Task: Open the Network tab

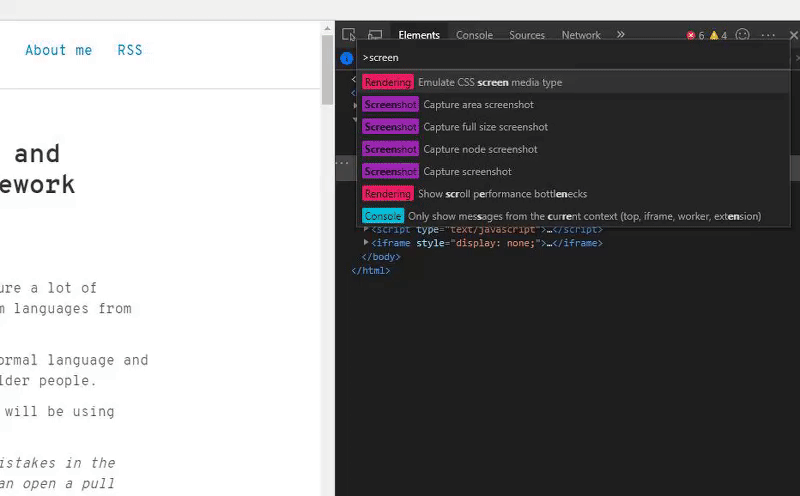Action: [581, 35]
